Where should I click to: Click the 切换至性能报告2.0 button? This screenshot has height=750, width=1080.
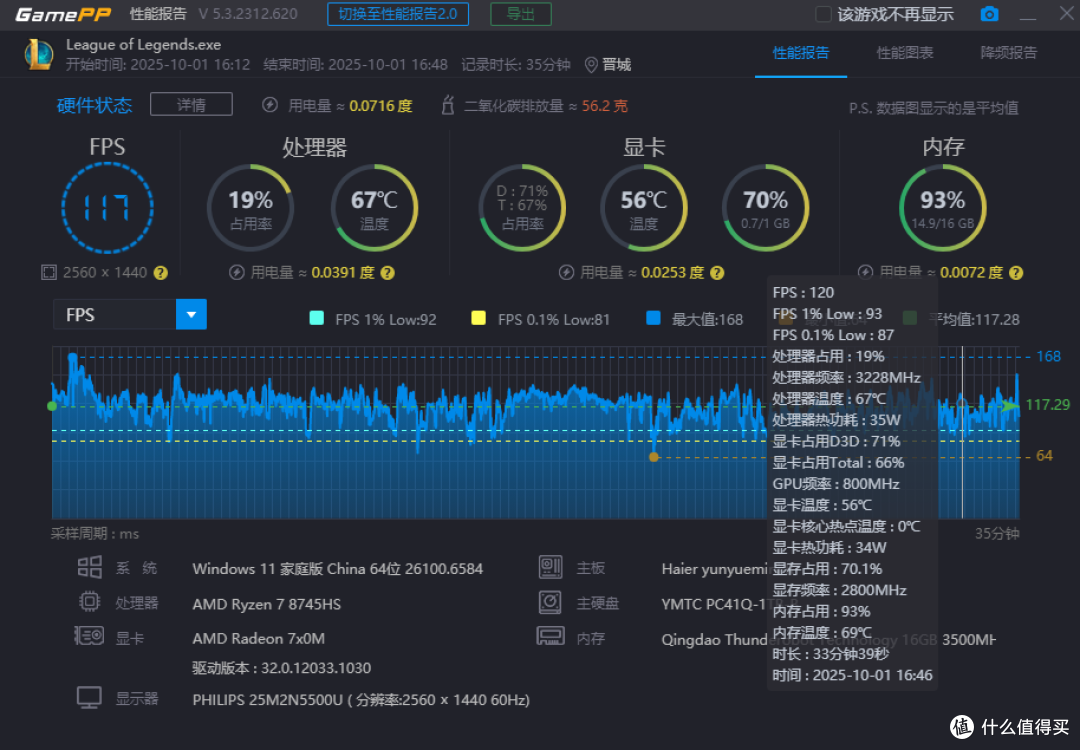coord(398,14)
